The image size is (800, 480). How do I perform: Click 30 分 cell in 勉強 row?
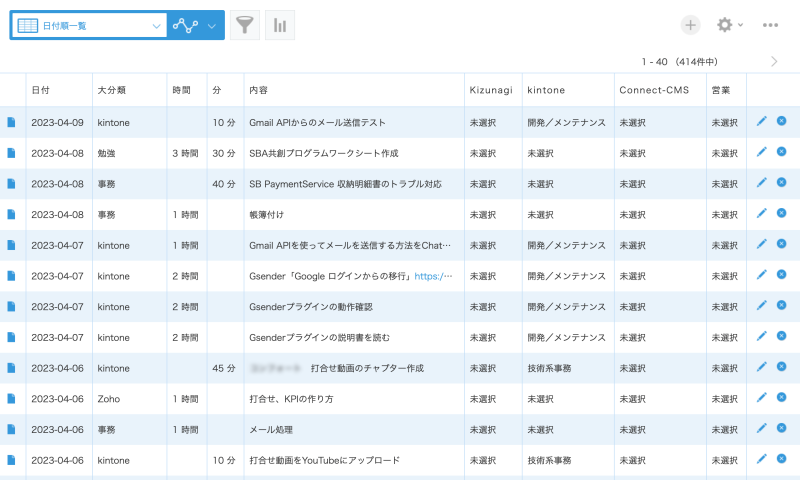coord(224,153)
